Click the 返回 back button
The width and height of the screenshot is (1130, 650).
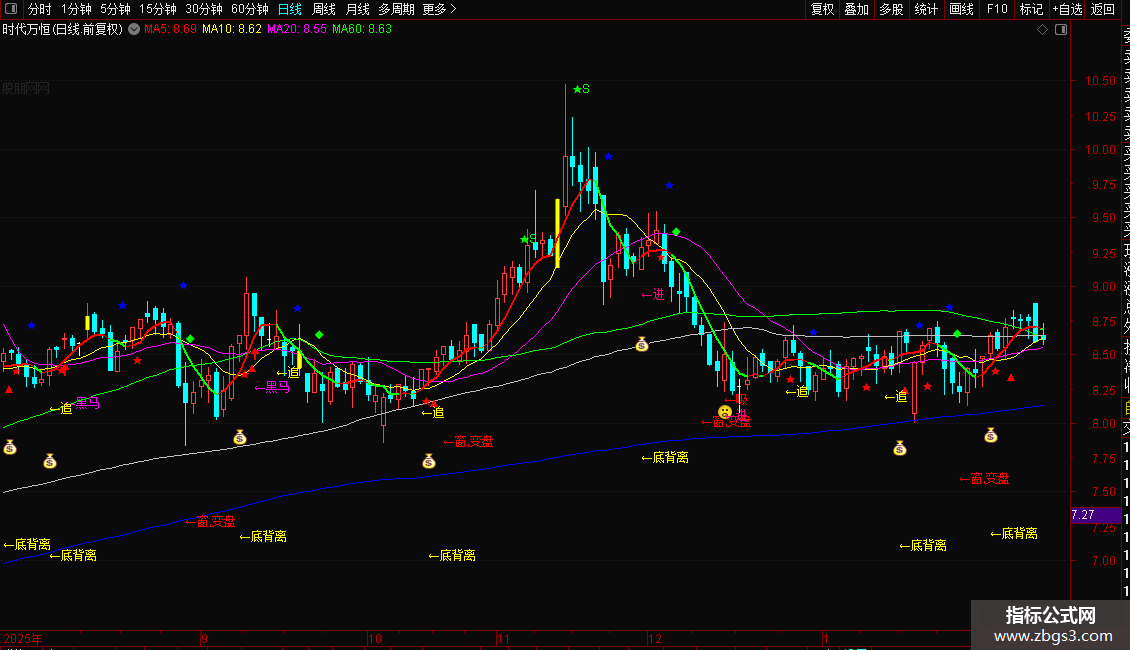point(1103,9)
